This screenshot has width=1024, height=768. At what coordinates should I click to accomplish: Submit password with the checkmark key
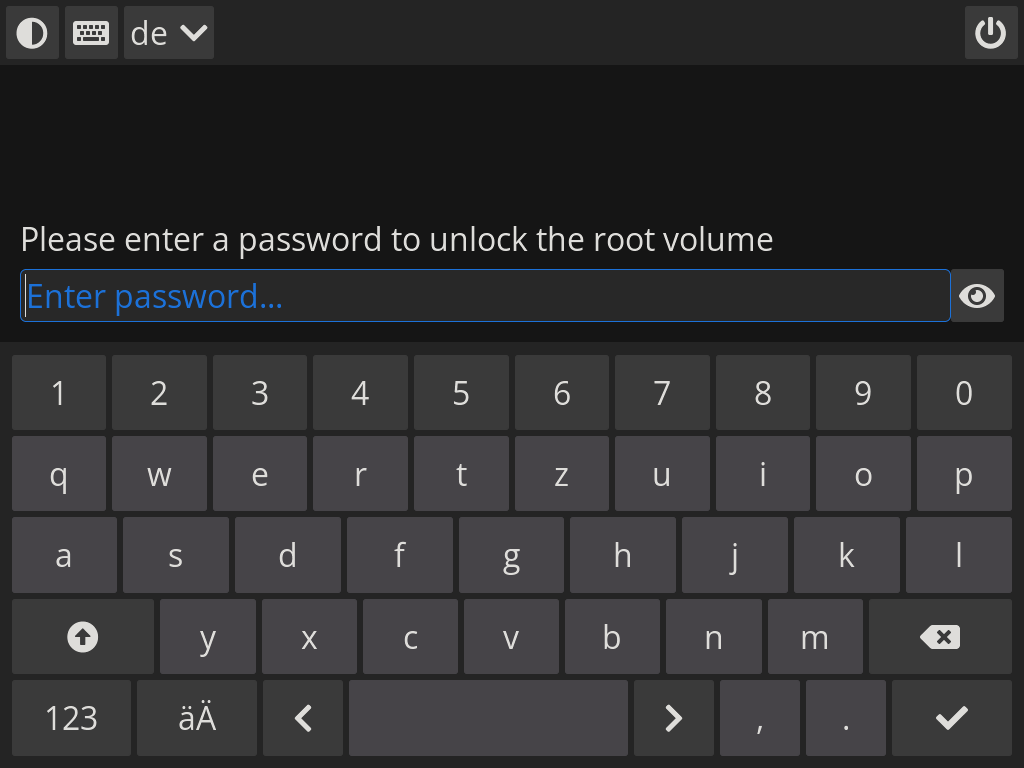(x=951, y=717)
